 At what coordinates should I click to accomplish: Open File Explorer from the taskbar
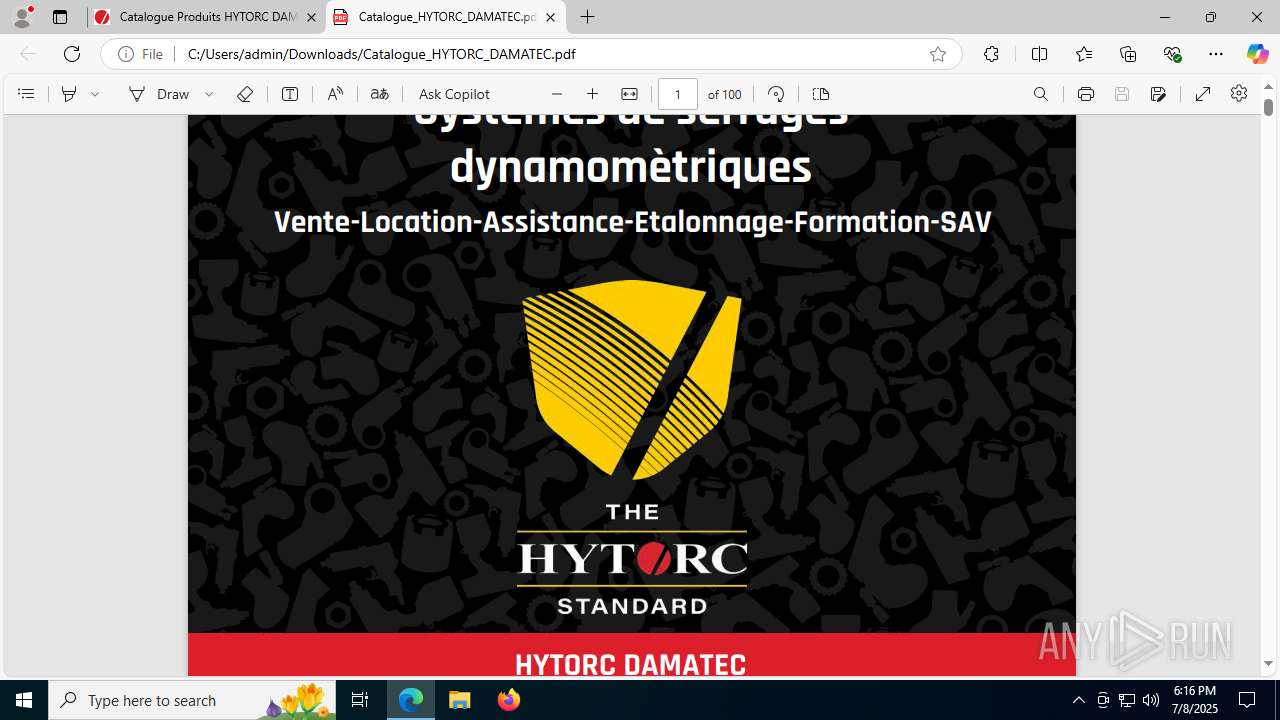459,700
